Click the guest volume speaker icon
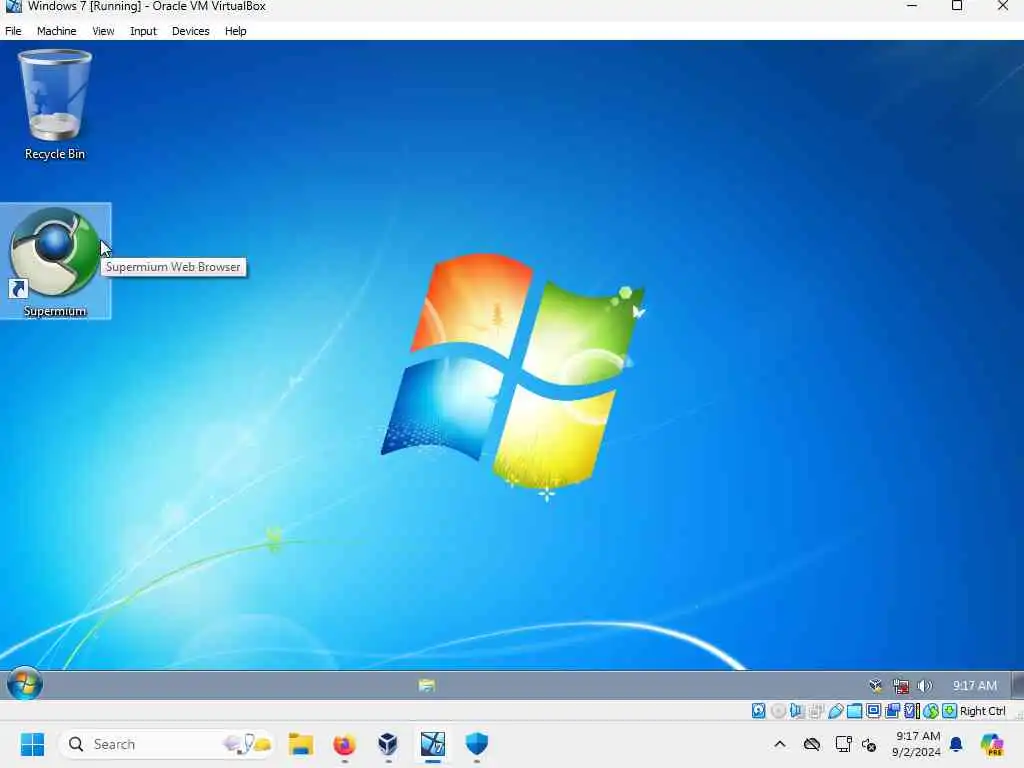The height and width of the screenshot is (768, 1024). (x=924, y=686)
